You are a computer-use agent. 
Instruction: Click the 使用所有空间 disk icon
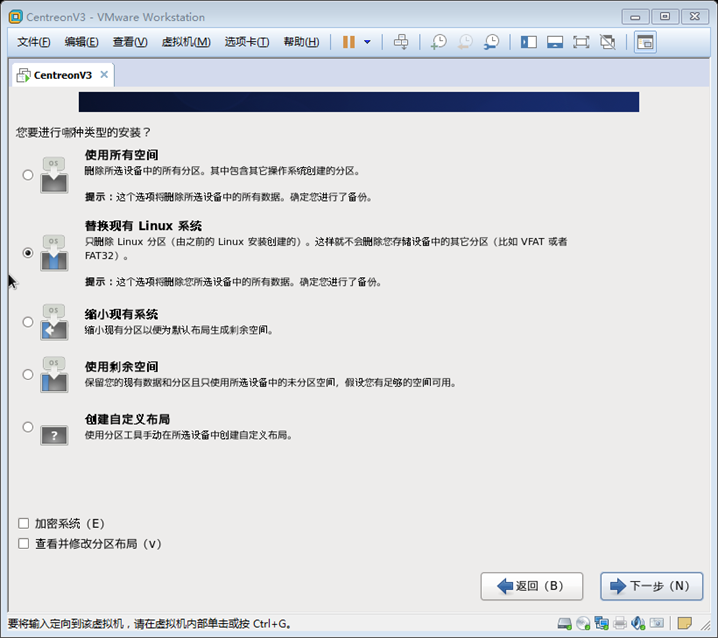[54, 175]
